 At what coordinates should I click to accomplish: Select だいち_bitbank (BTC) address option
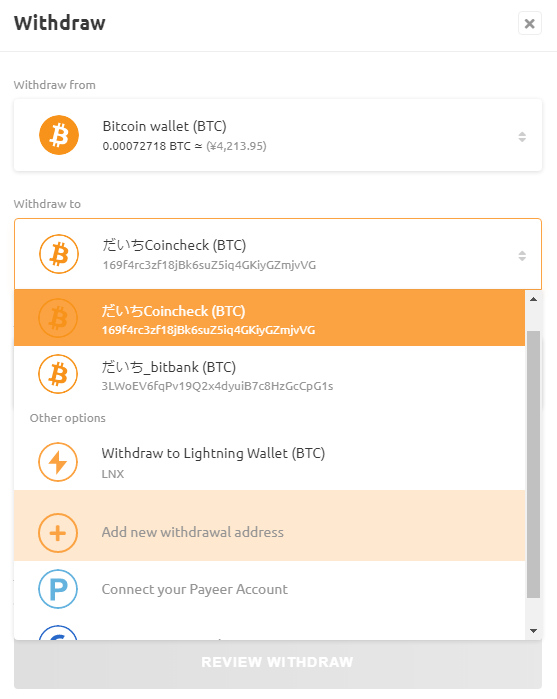pyautogui.click(x=269, y=374)
